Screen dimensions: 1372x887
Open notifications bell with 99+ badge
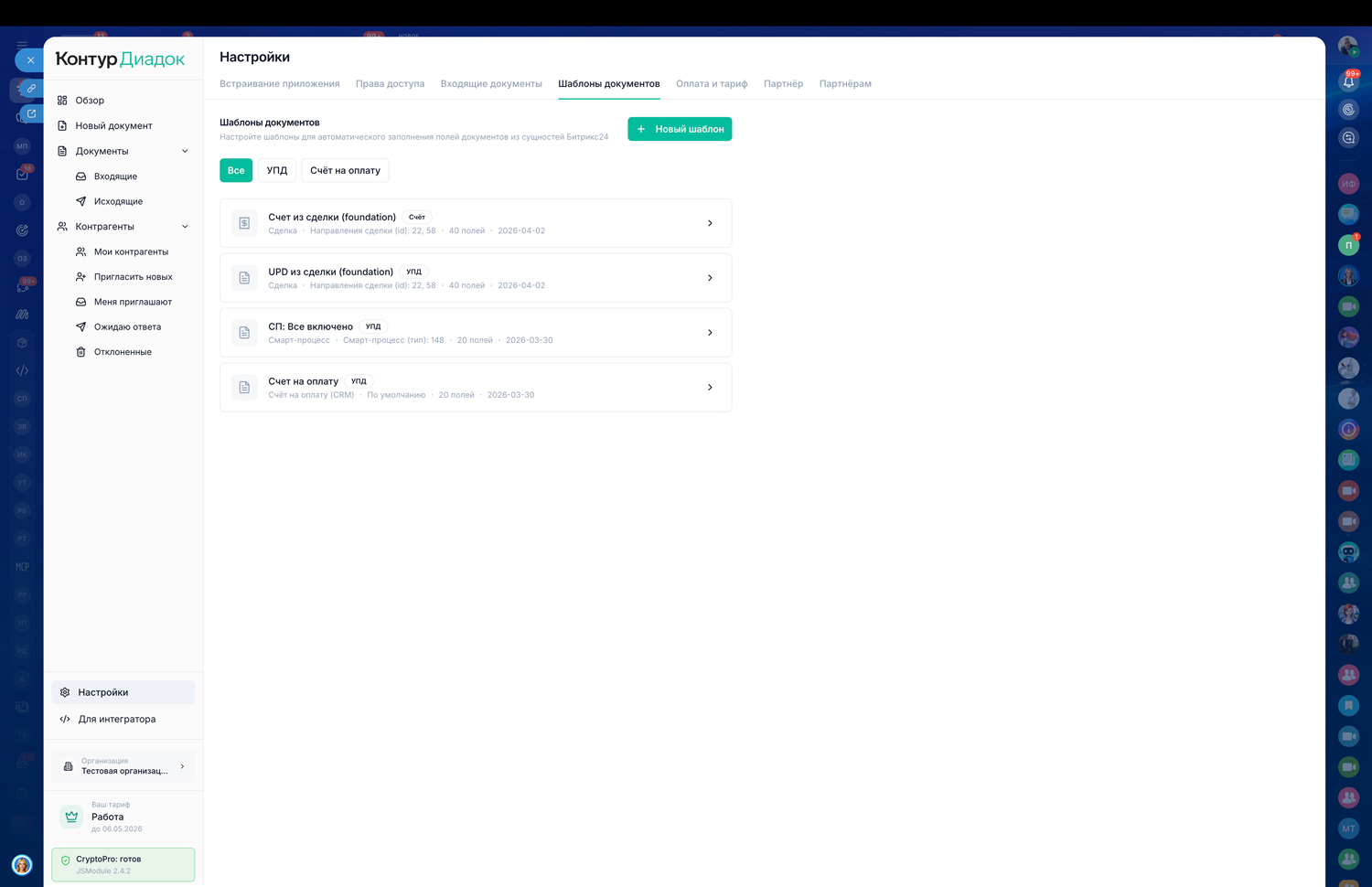click(x=1348, y=81)
